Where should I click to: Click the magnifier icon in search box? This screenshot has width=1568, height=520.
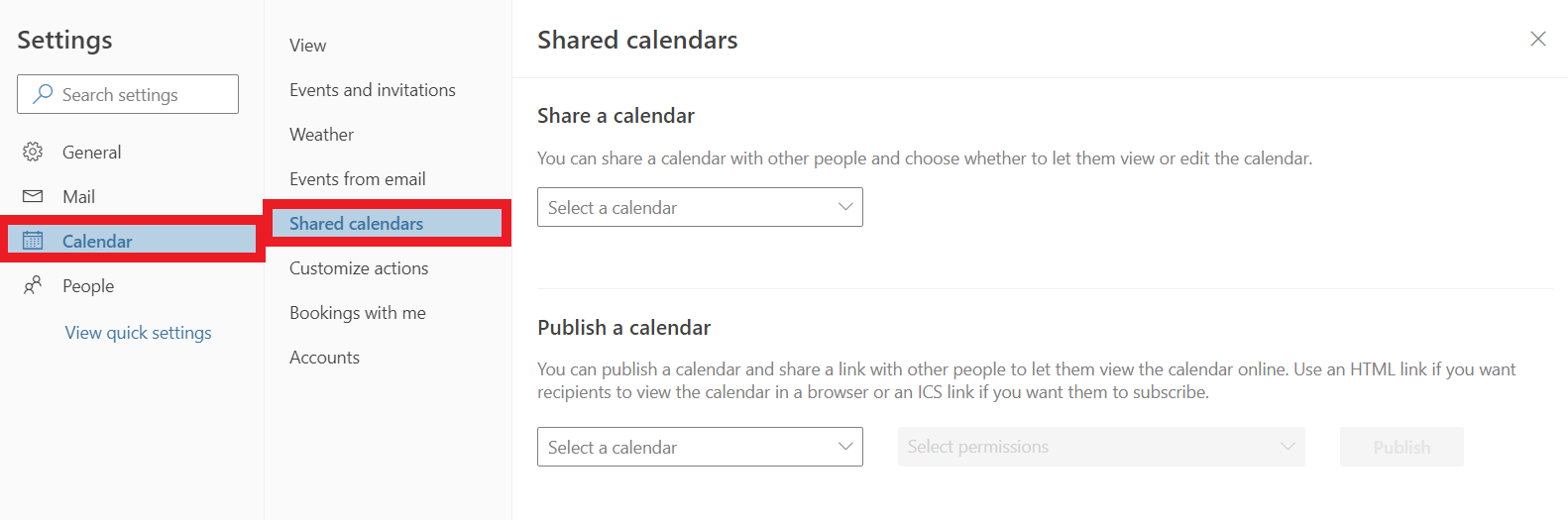43,94
